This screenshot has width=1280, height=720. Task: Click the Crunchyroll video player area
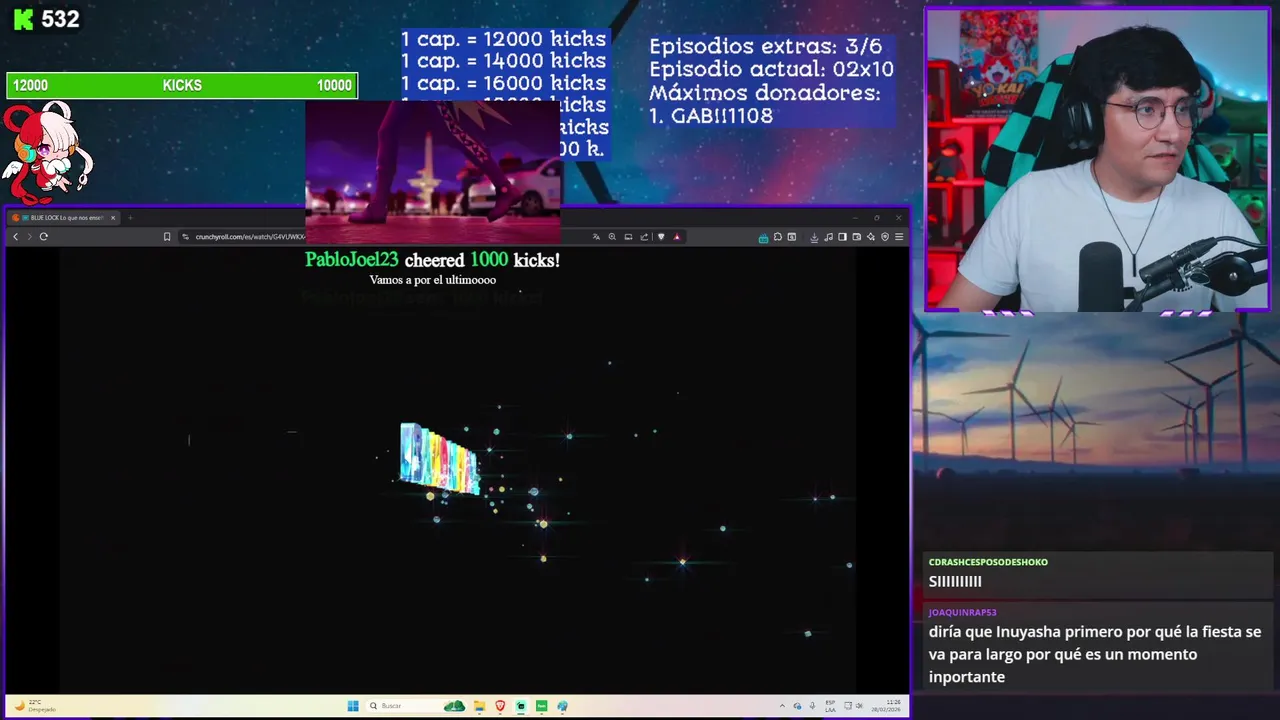tap(457, 470)
